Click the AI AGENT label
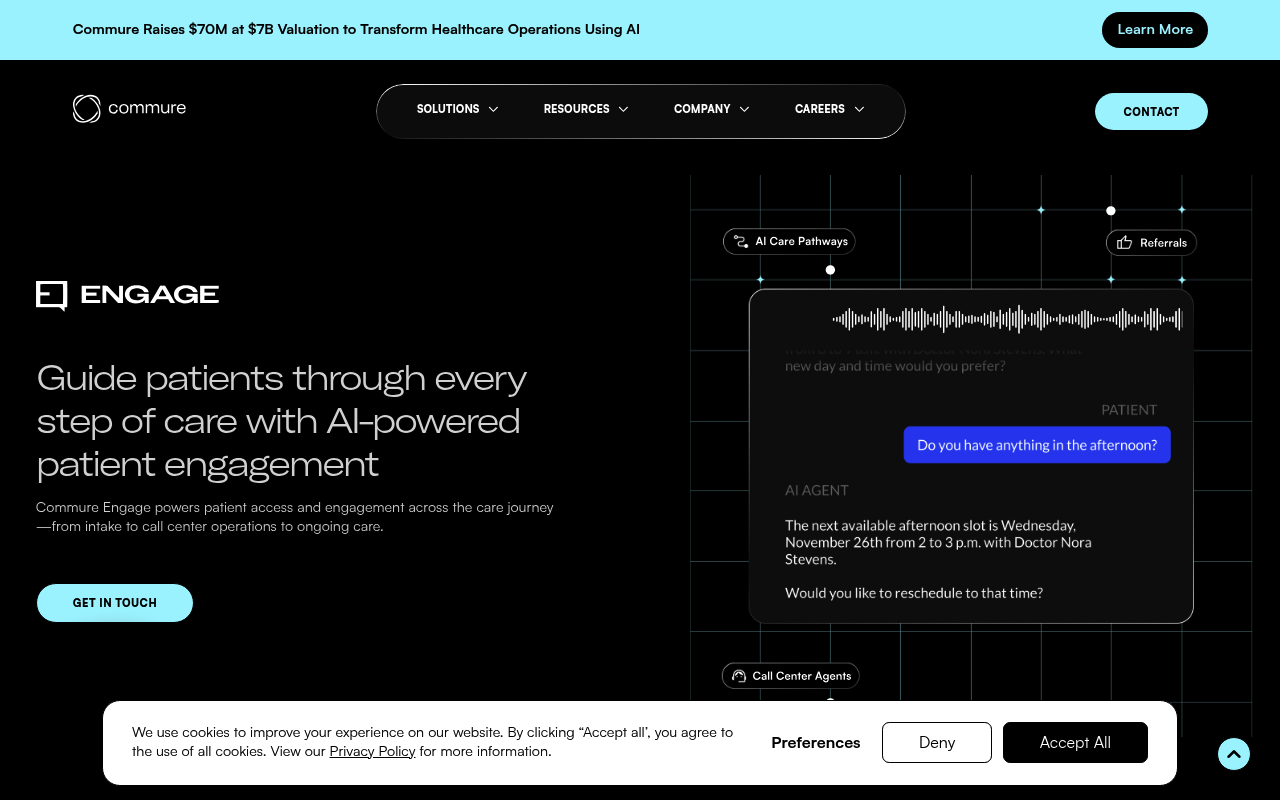1280x800 pixels. point(817,490)
